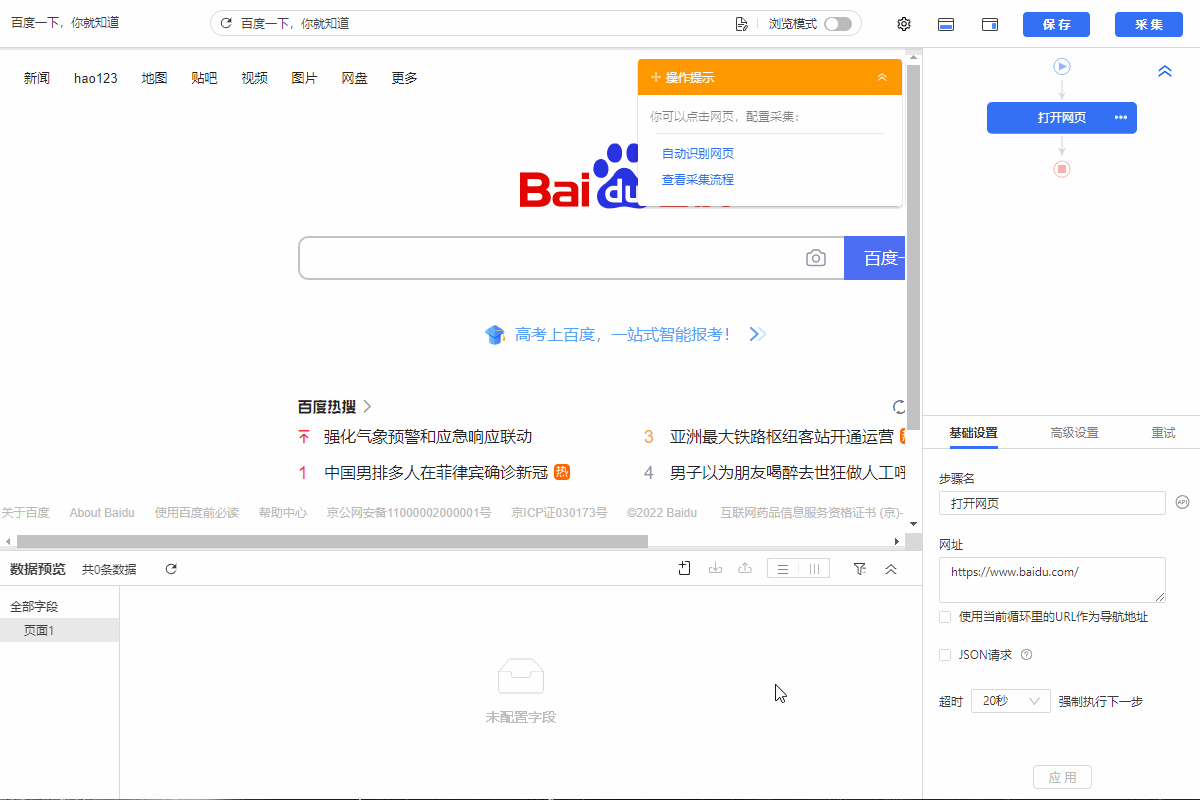The width and height of the screenshot is (1200, 800).
Task: Click the camera image-search icon
Action: (816, 258)
